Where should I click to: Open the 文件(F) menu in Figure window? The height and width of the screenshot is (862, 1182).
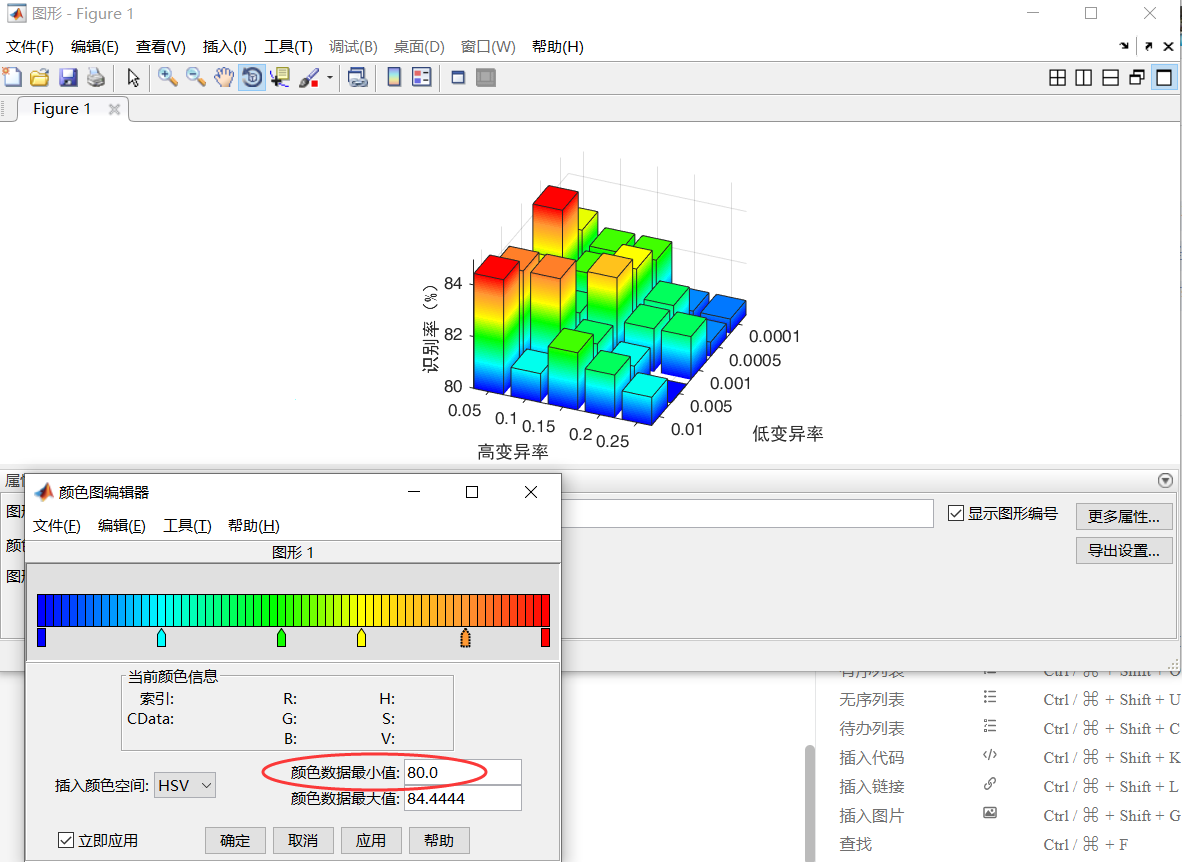point(30,47)
